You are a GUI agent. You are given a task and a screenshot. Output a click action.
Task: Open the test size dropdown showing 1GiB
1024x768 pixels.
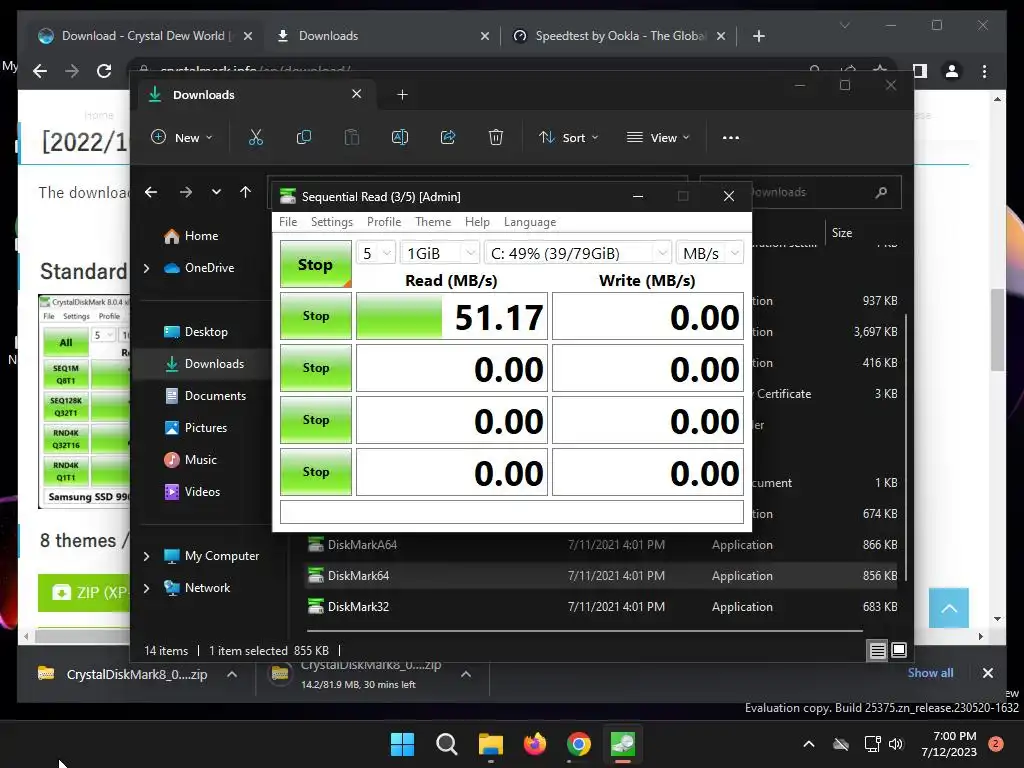(x=440, y=253)
